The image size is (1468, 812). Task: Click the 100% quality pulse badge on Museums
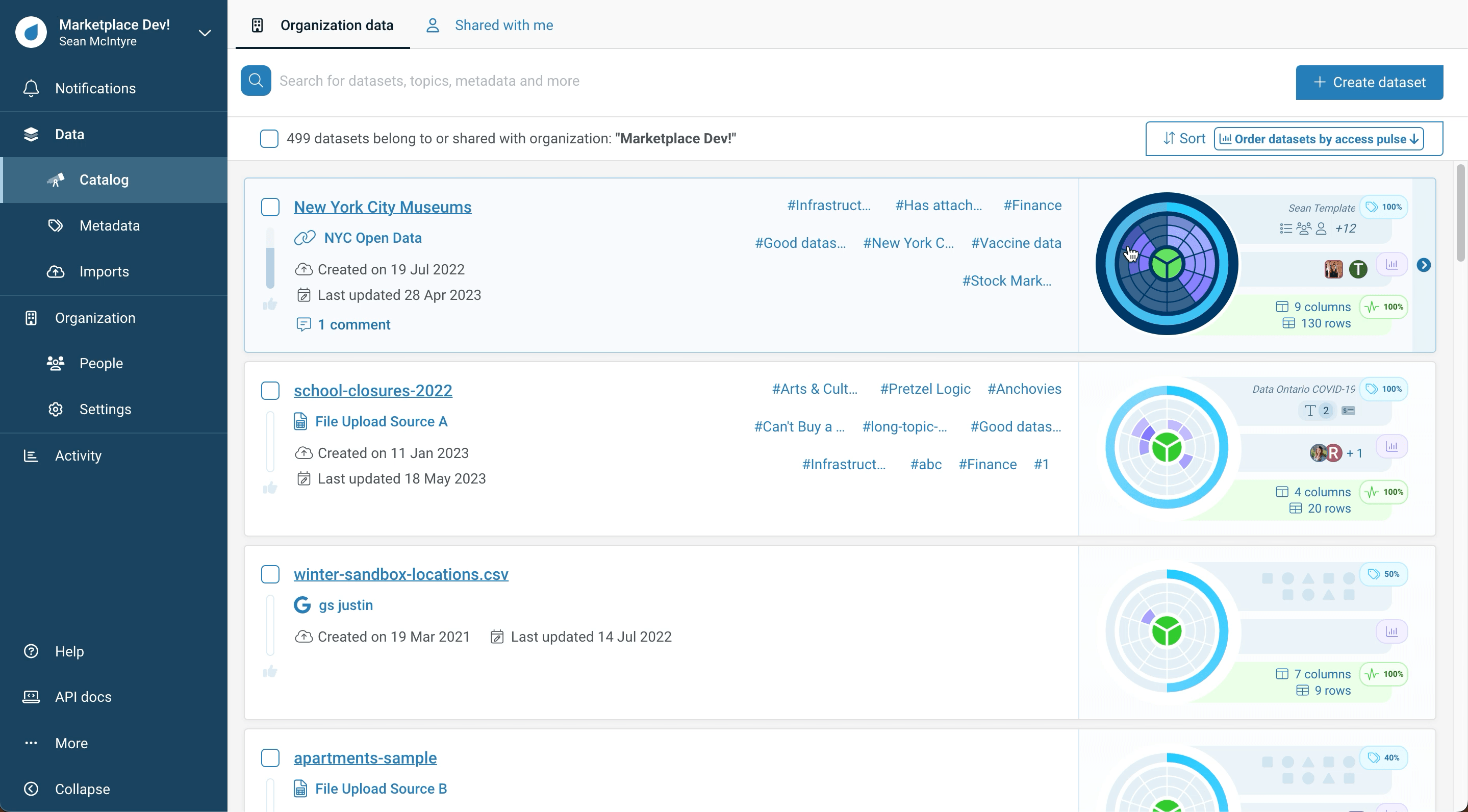pyautogui.click(x=1384, y=307)
